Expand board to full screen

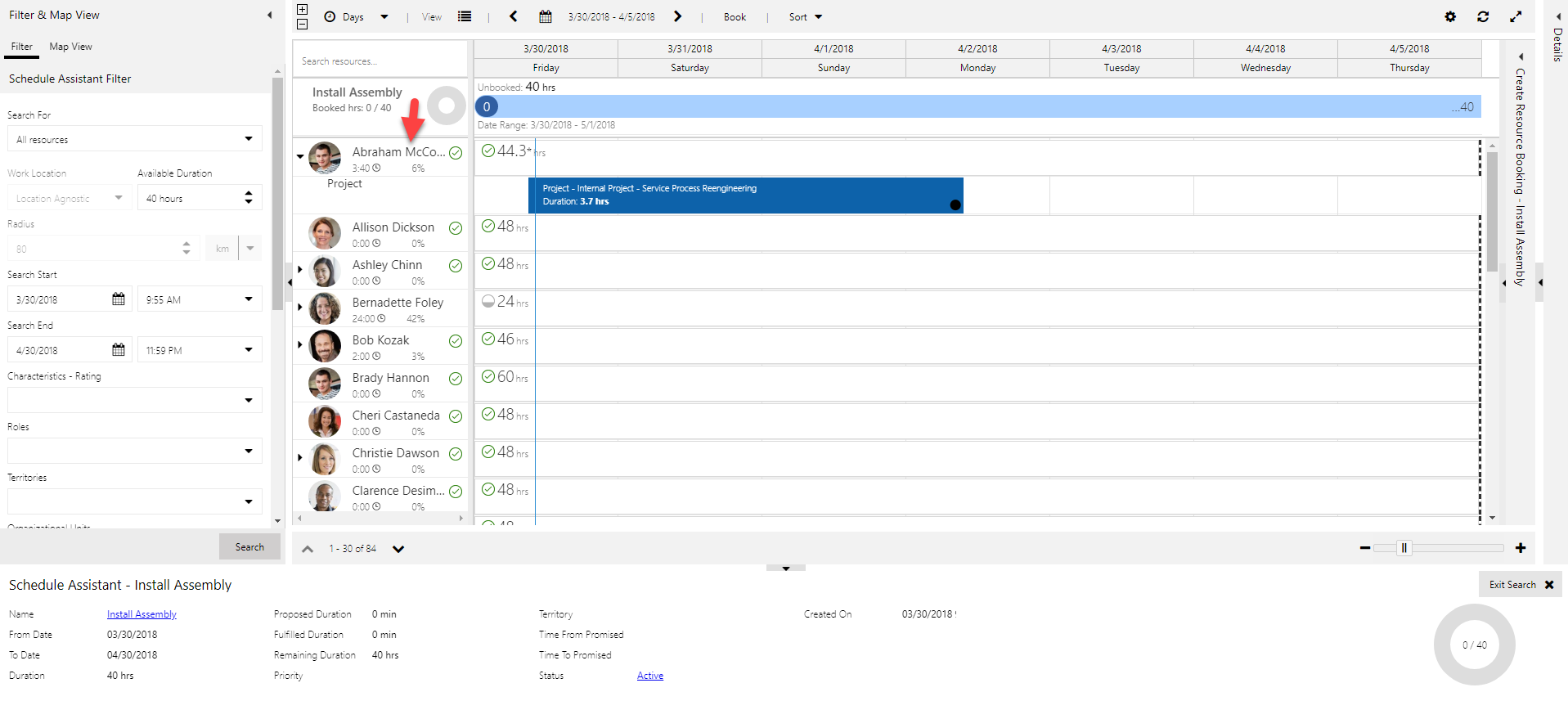point(1516,16)
